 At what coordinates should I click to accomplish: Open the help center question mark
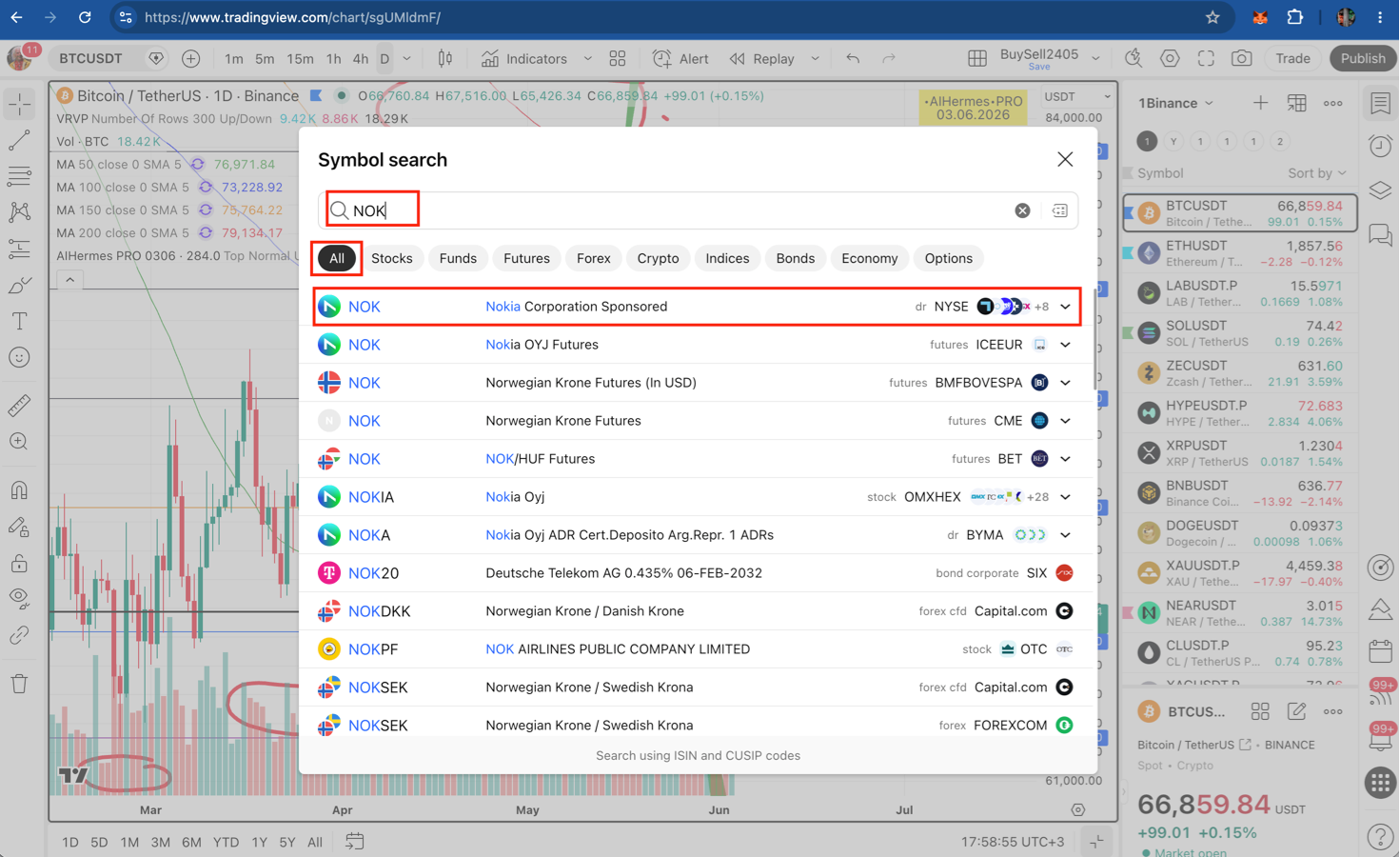pos(1380,837)
